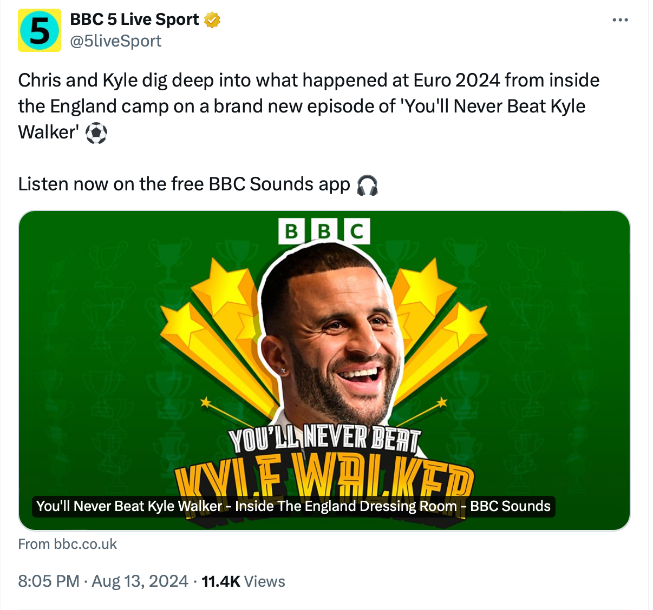The width and height of the screenshot is (653, 610).
Task: Follow the From bbc.co.uk source link
Action: click(x=68, y=544)
